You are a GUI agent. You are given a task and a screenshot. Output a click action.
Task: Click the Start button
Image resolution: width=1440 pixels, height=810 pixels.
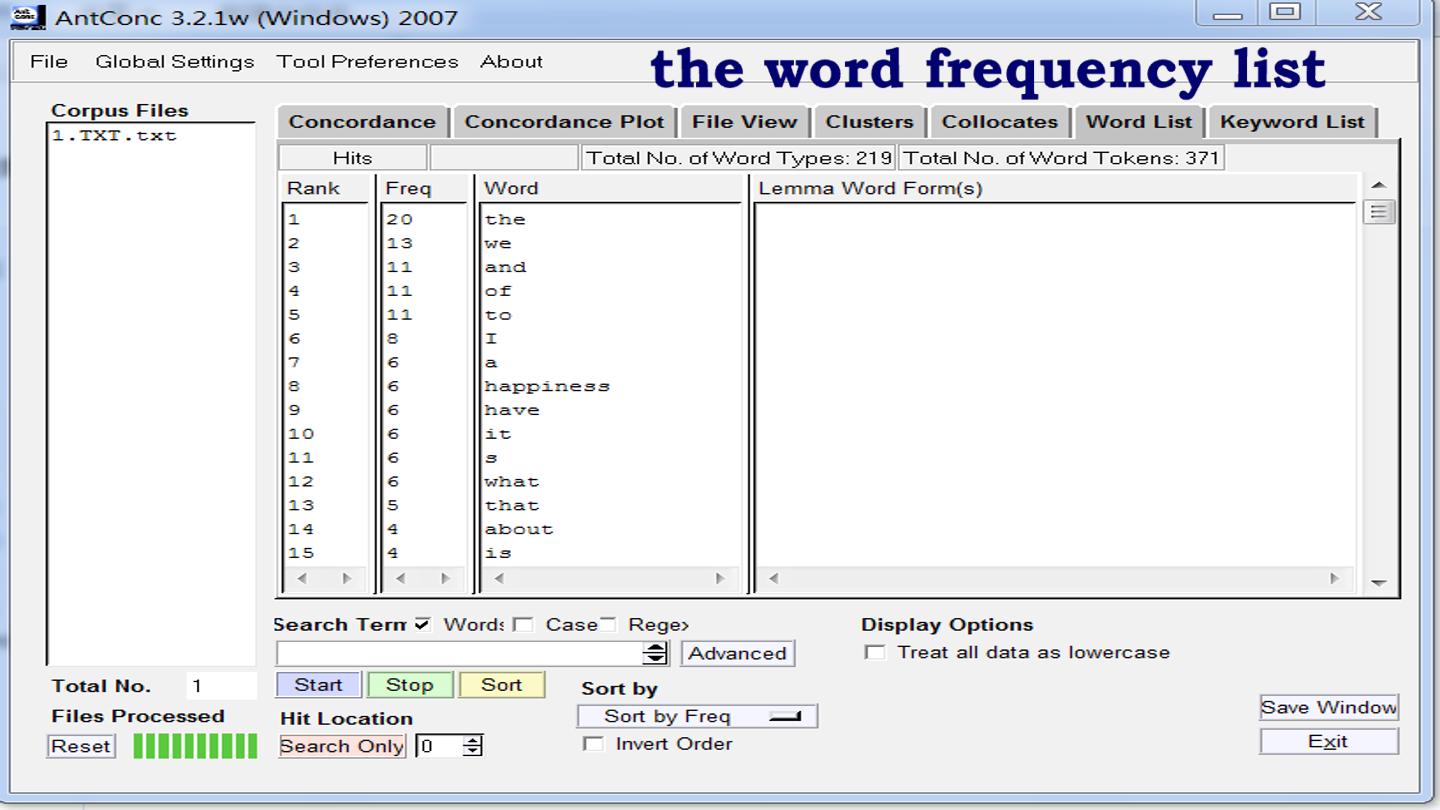(x=319, y=685)
